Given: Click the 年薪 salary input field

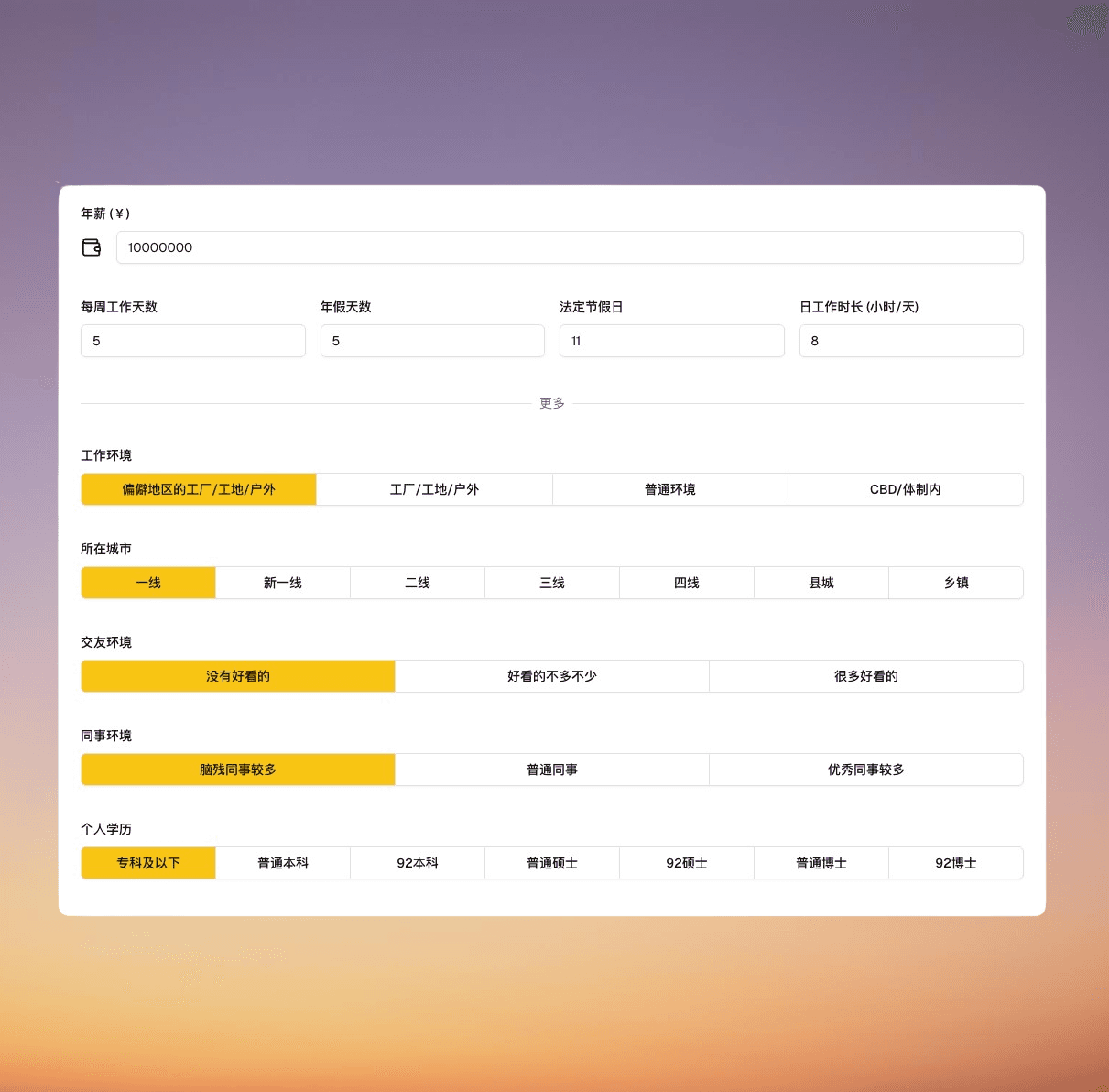Looking at the screenshot, I should click(569, 247).
